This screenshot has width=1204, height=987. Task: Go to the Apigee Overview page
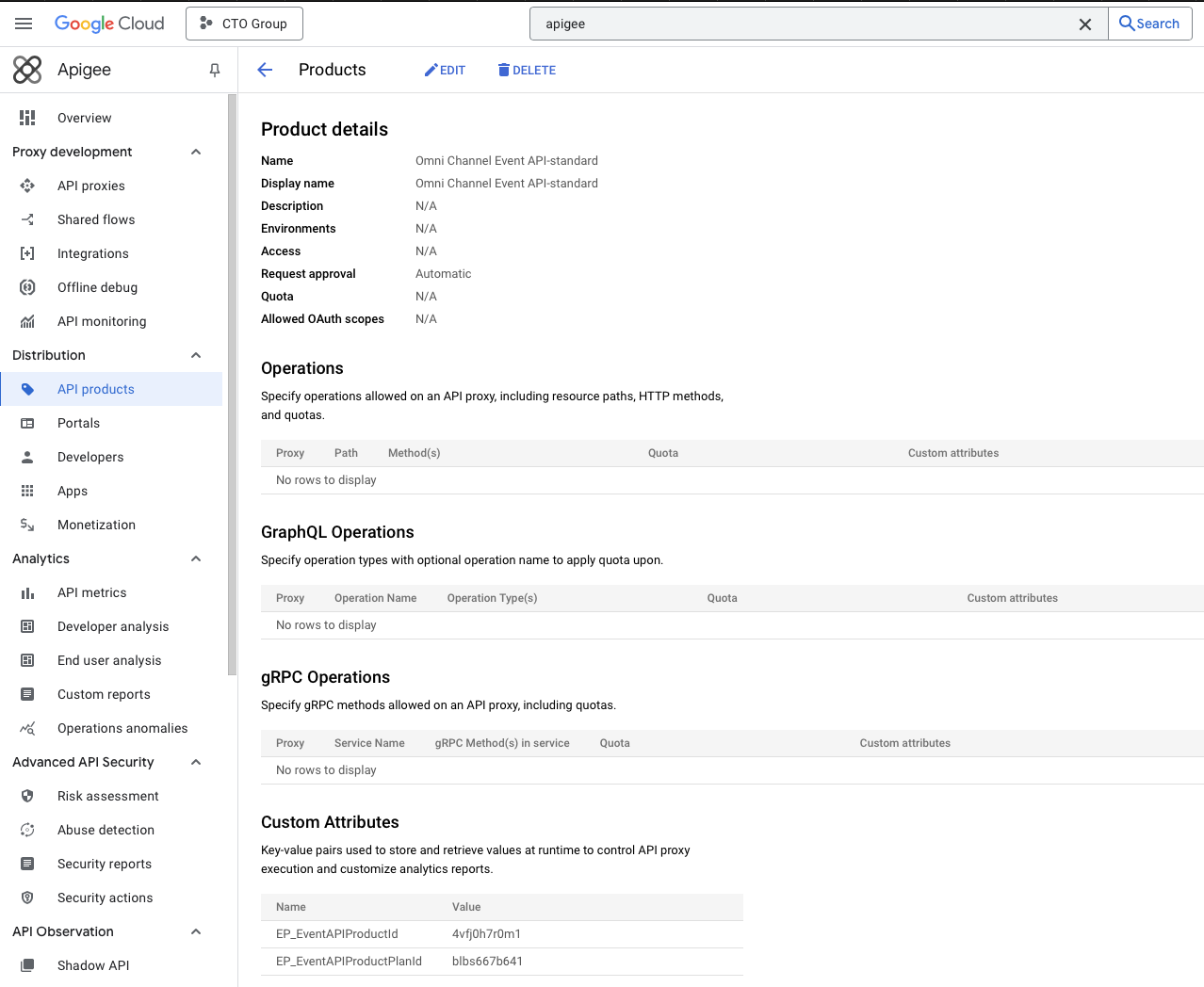pos(84,118)
